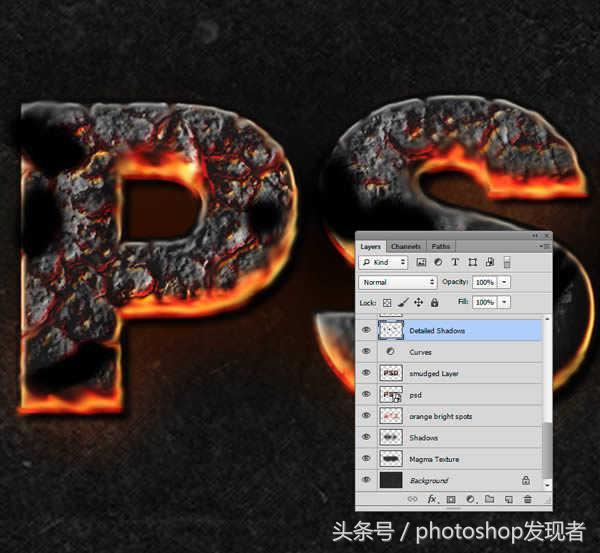Viewport: 600px width, 553px height.
Task: Hide the orange bright spots layer
Action: point(366,416)
